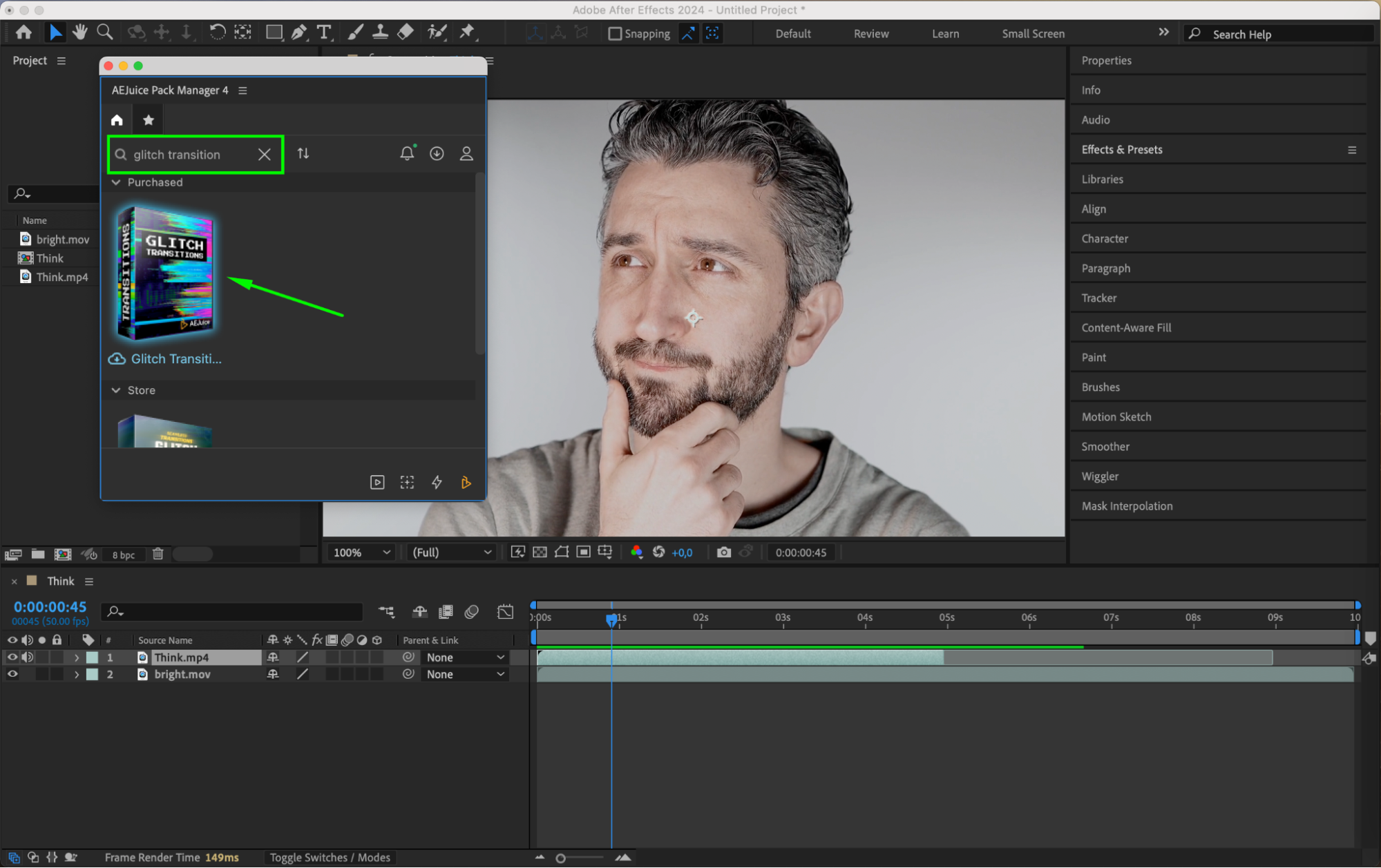The width and height of the screenshot is (1381, 868).
Task: Open the Effects & Presets panel
Action: (1121, 150)
